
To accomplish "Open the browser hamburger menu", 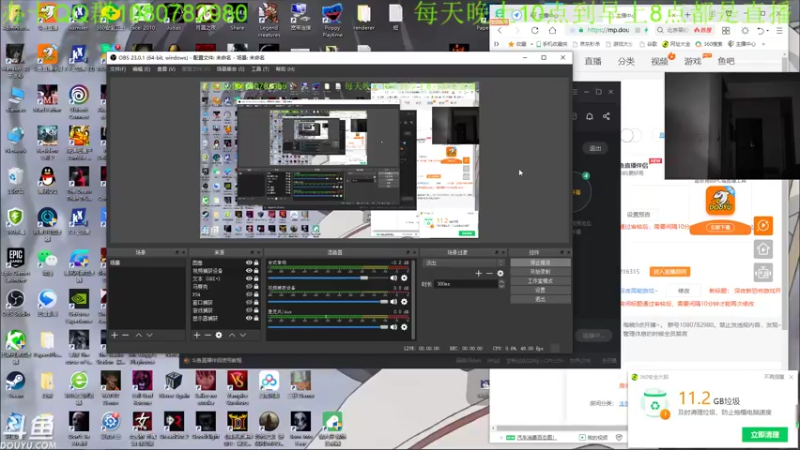I will tap(780, 31).
